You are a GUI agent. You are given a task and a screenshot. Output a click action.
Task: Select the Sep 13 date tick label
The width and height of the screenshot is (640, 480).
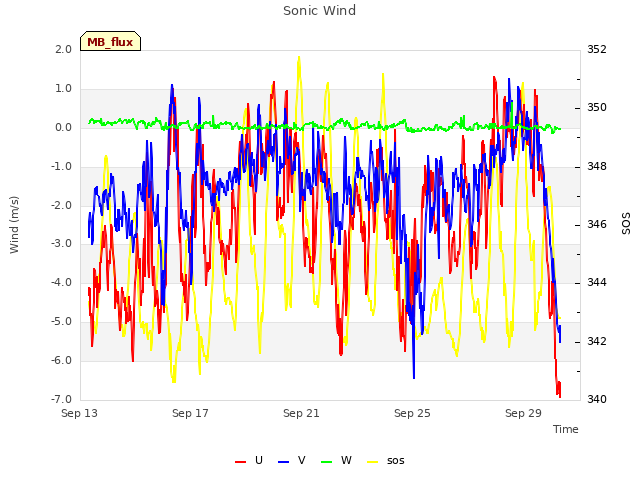[x=79, y=413]
